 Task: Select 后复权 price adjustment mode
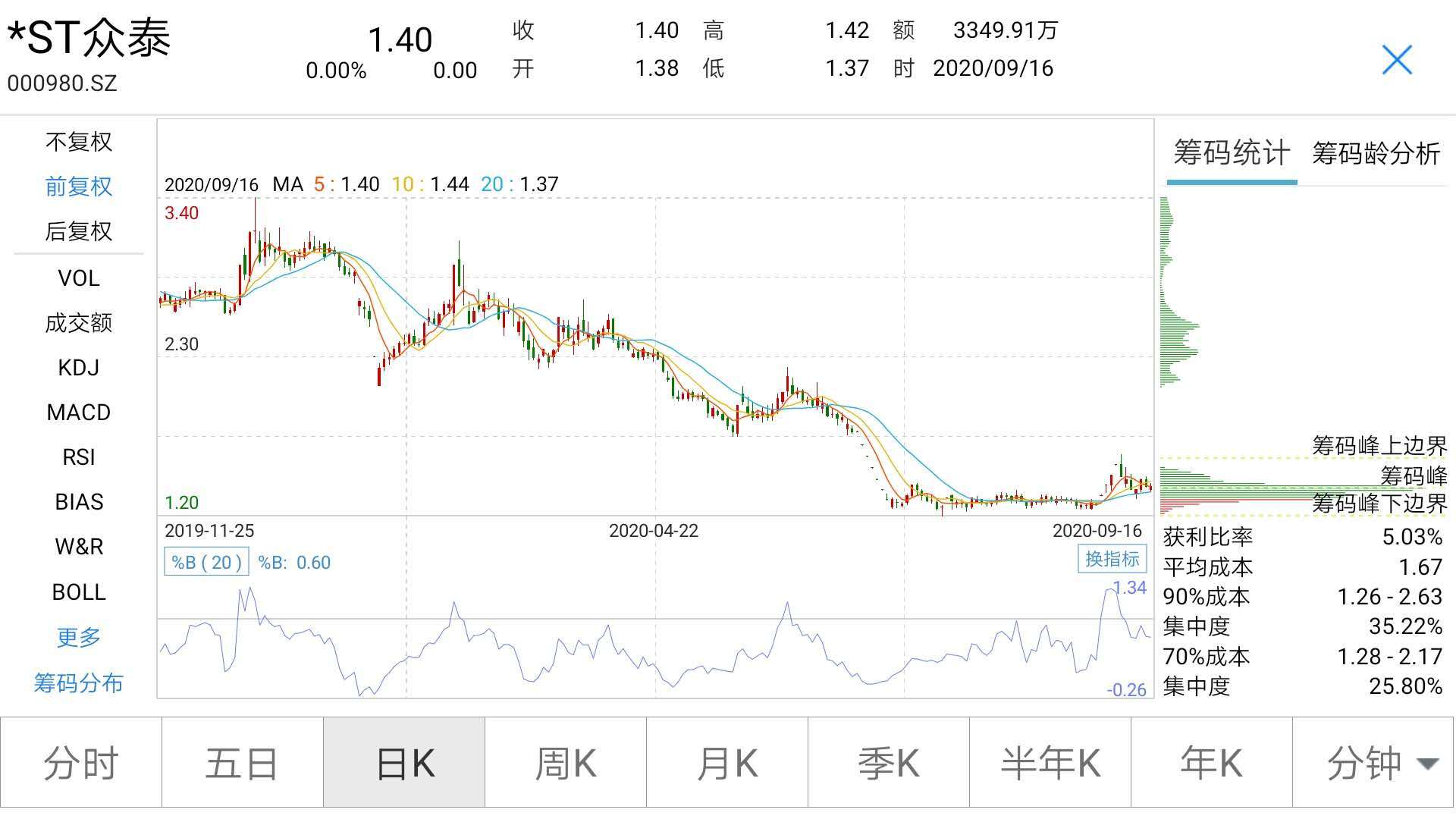click(78, 231)
